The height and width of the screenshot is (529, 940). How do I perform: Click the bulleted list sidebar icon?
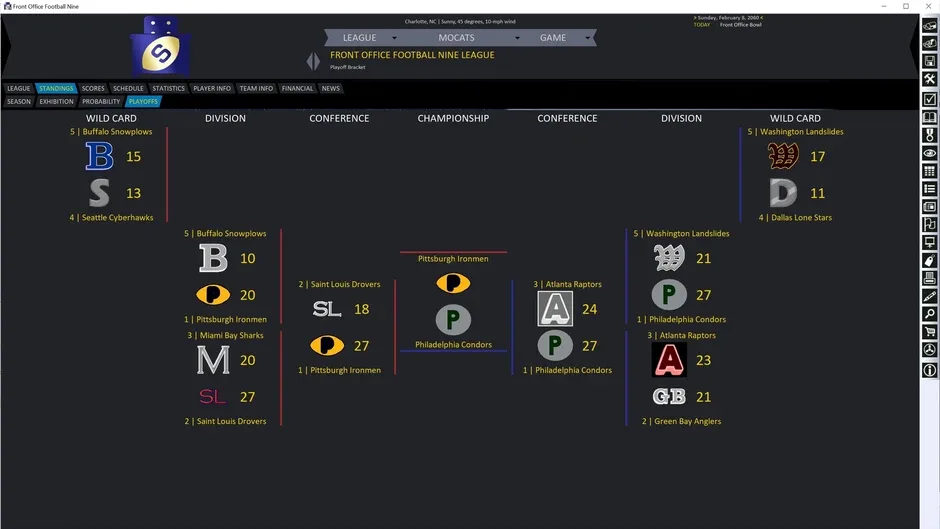click(x=929, y=189)
